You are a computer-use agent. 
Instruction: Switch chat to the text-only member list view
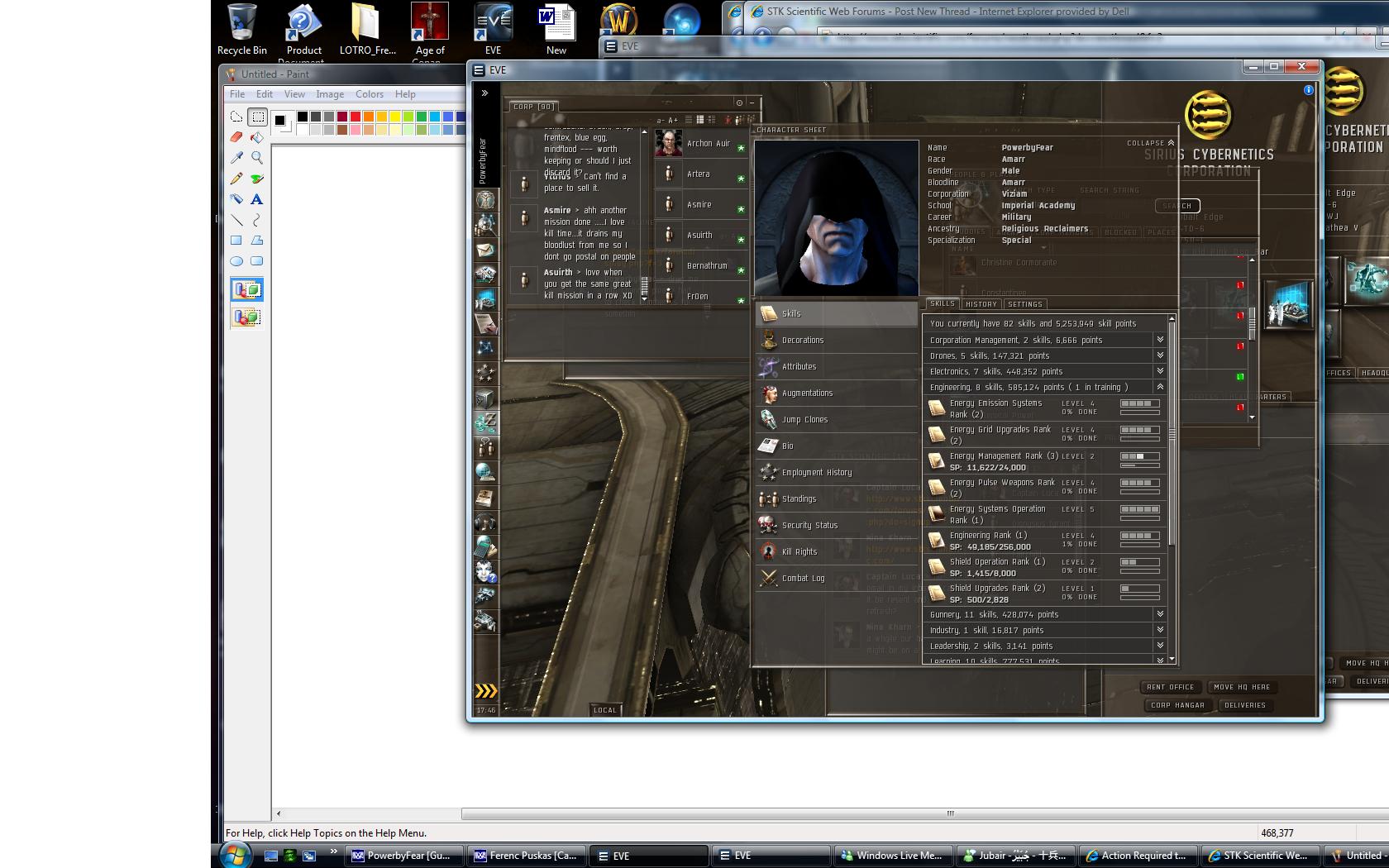689,120
